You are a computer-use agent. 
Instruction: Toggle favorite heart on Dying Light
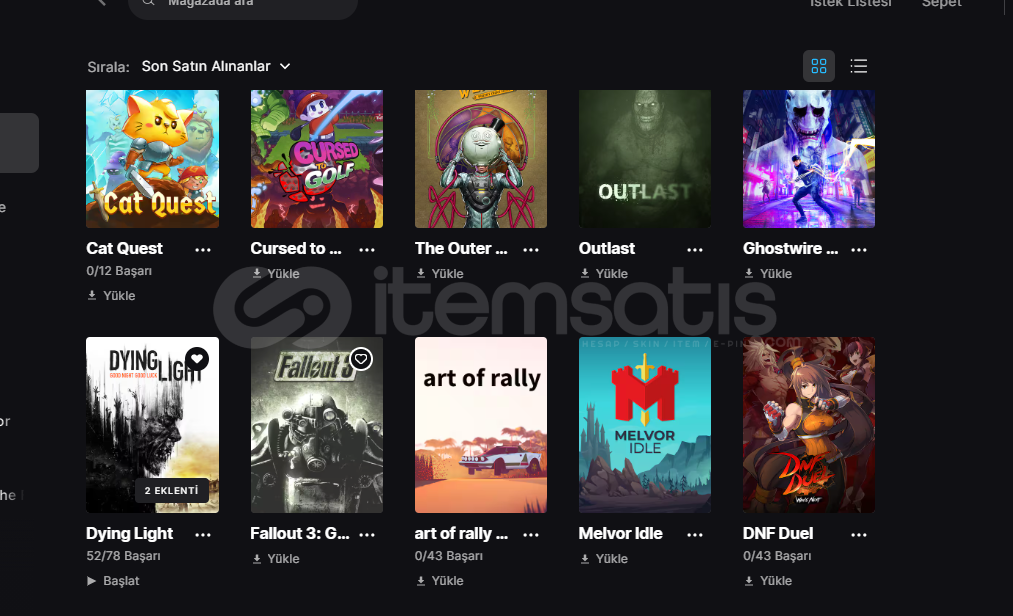click(x=197, y=359)
